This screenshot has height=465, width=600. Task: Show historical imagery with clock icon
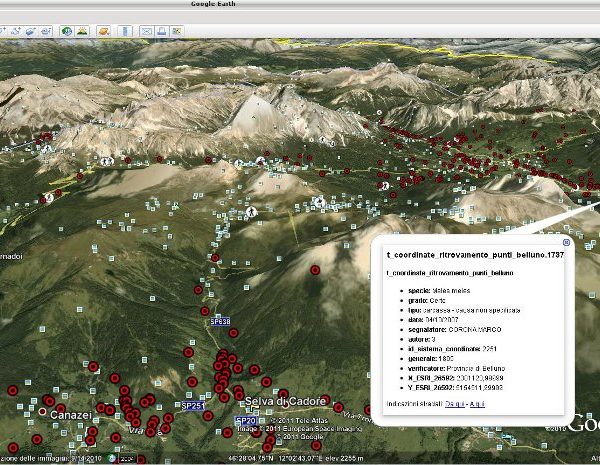(69, 31)
